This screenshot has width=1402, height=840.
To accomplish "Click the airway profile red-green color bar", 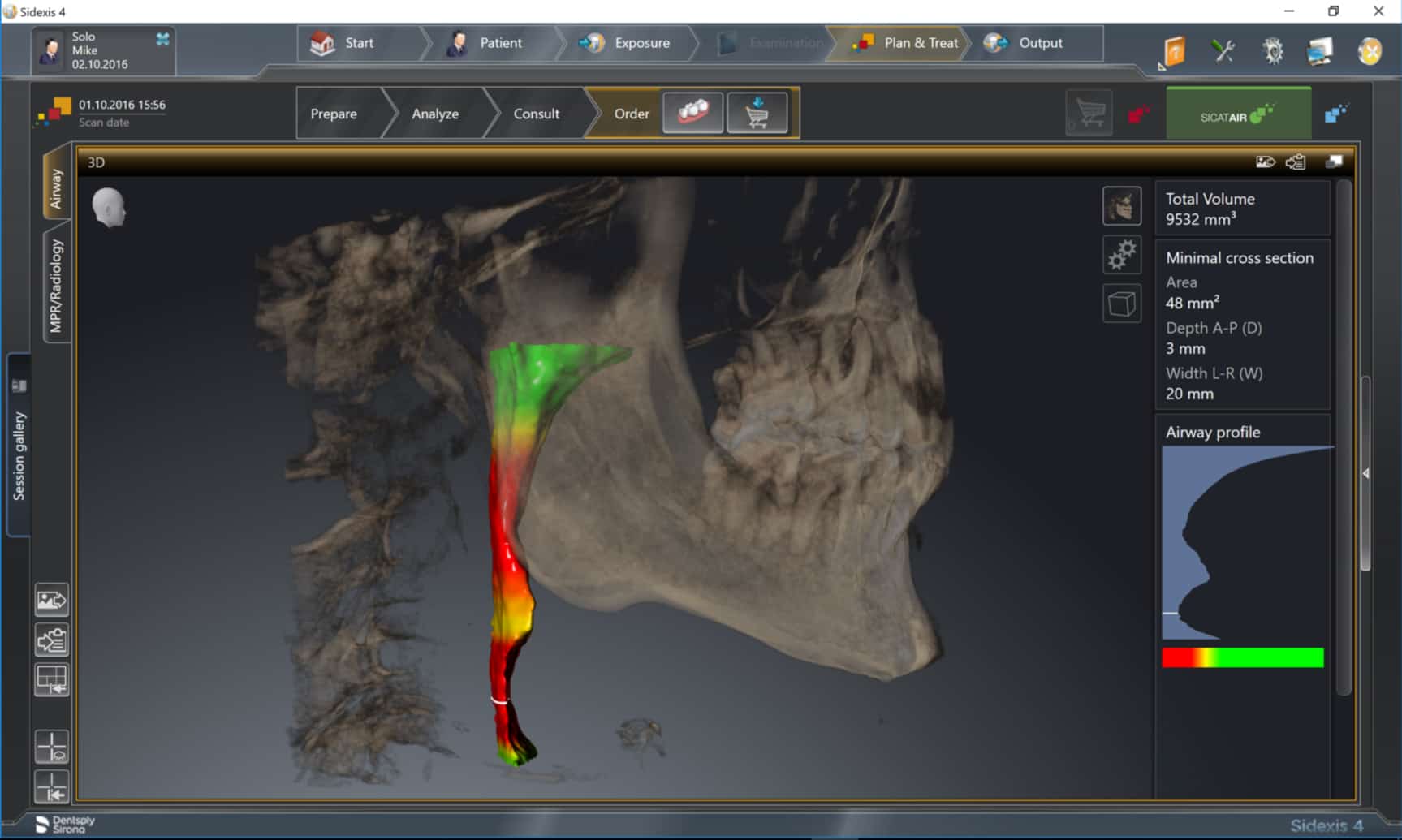I will pyautogui.click(x=1242, y=657).
